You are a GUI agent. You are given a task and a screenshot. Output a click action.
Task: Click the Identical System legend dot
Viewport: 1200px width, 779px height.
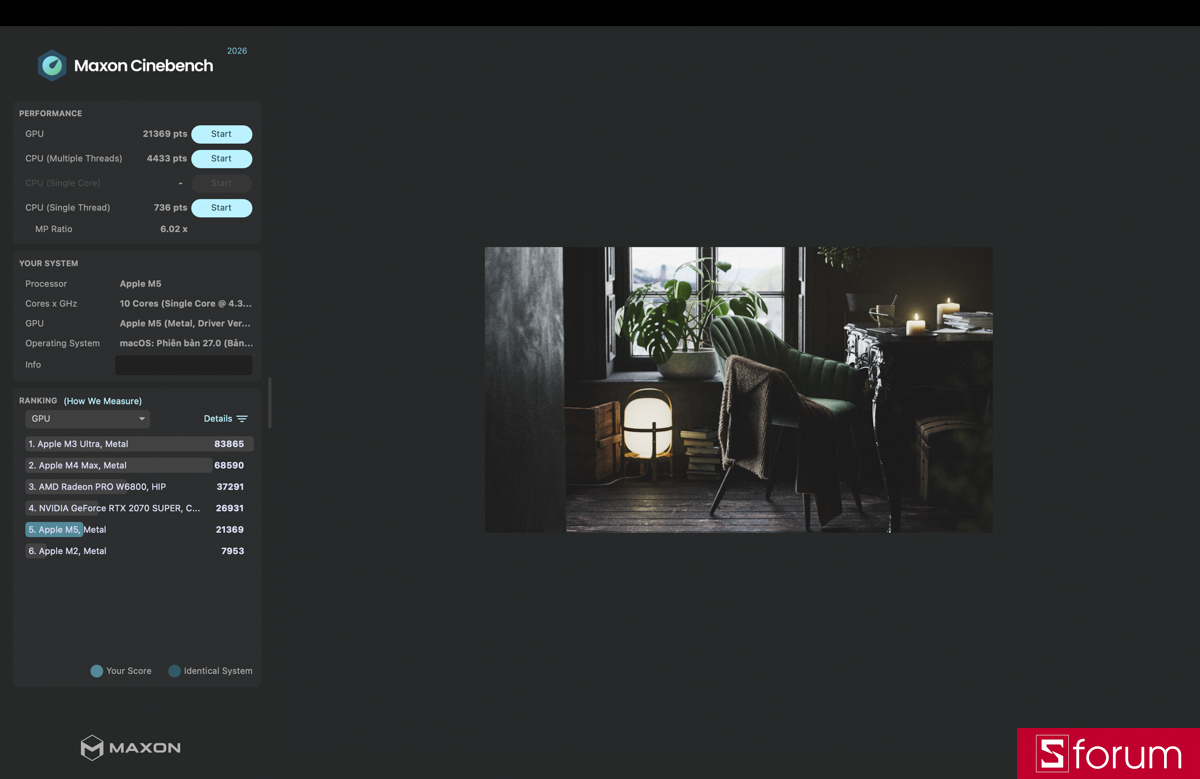pyautogui.click(x=174, y=671)
